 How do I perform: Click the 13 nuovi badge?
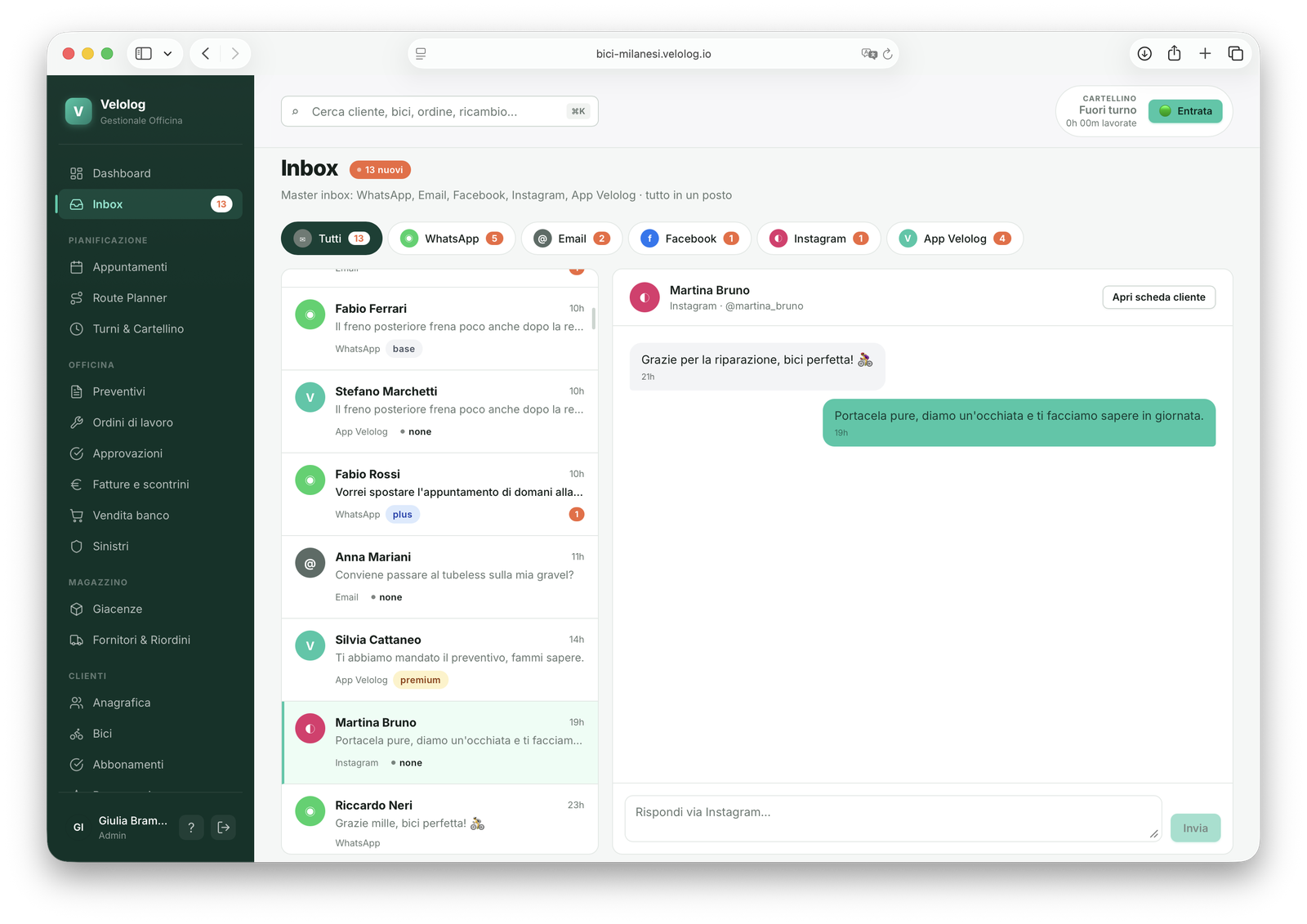pos(380,170)
